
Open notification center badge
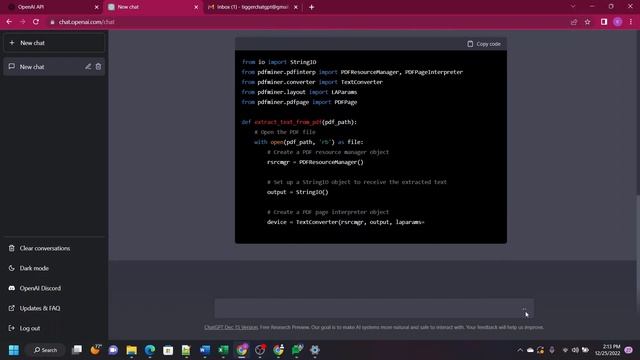point(629,350)
